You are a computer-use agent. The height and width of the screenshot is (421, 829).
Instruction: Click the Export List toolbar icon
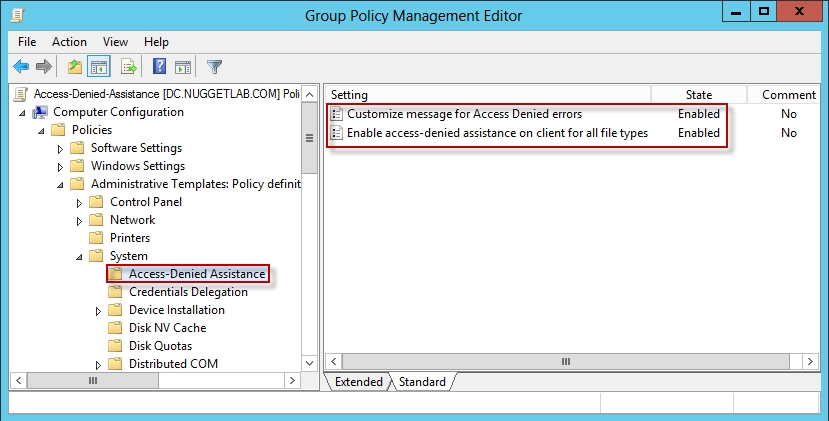128,67
